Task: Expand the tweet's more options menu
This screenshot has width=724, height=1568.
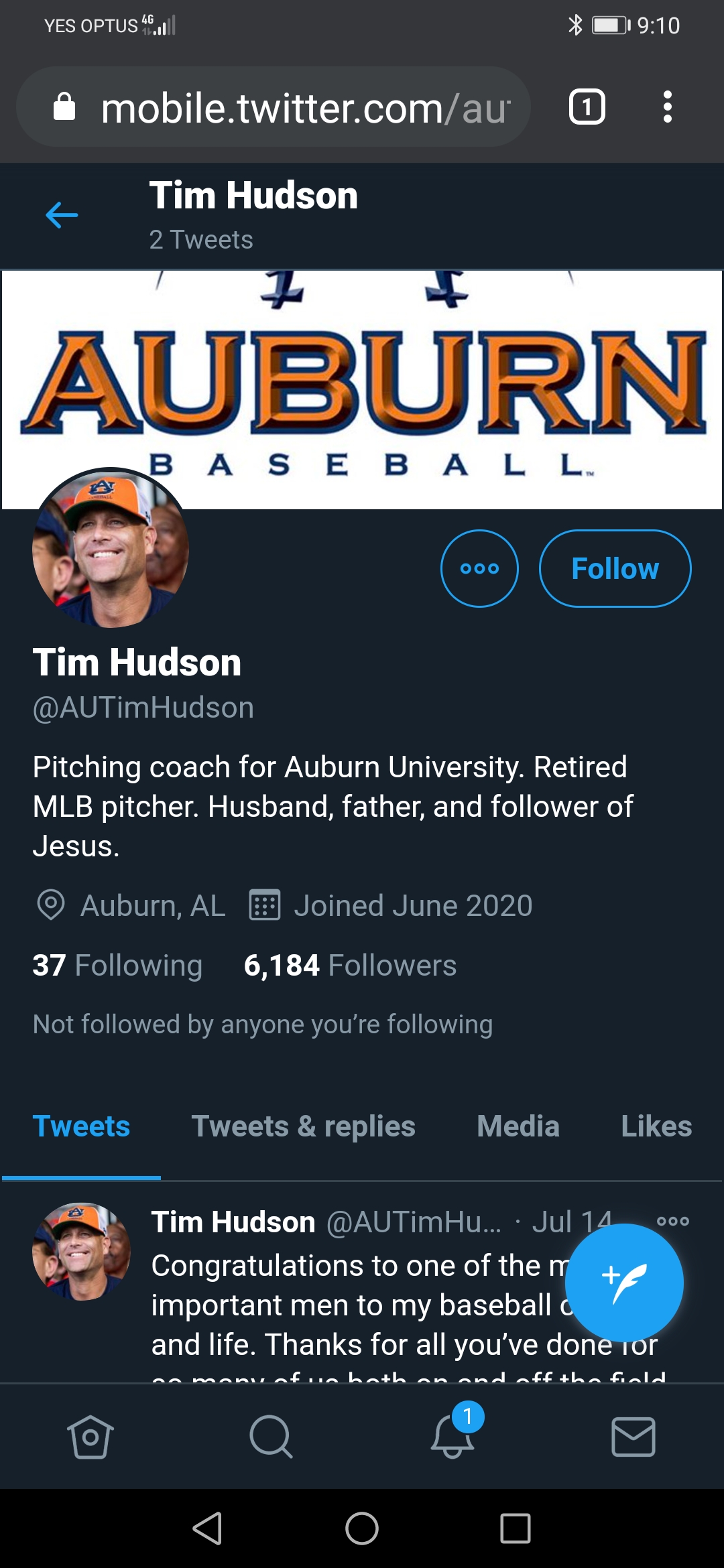Action: tap(673, 1221)
